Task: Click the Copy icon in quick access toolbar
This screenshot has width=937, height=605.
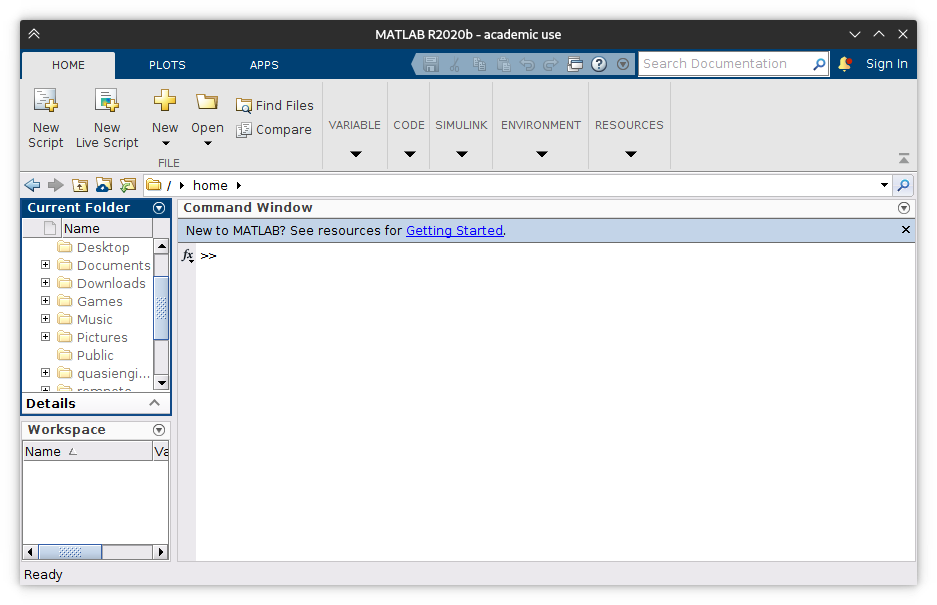Action: coord(479,64)
